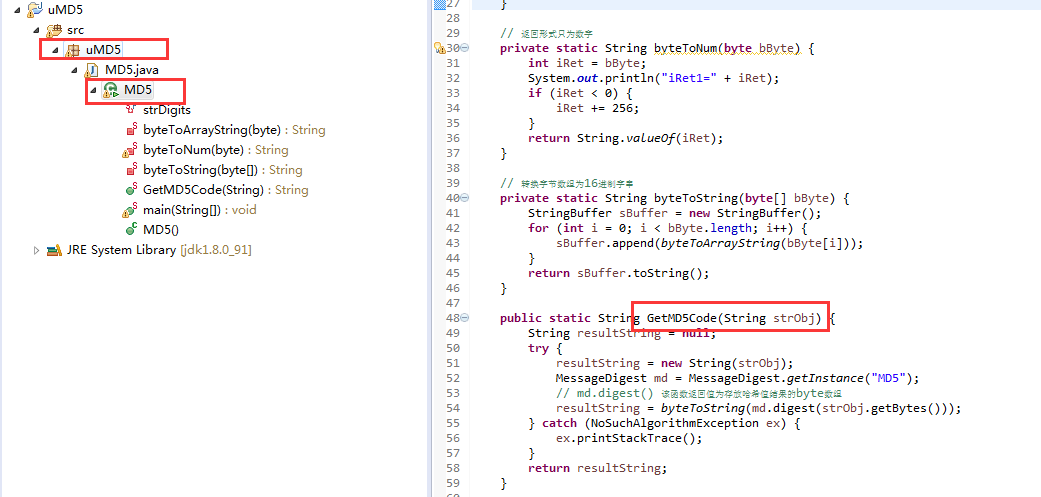The image size is (1041, 497).
Task: Select byteToNum(byte) in the tree
Action: [216, 150]
